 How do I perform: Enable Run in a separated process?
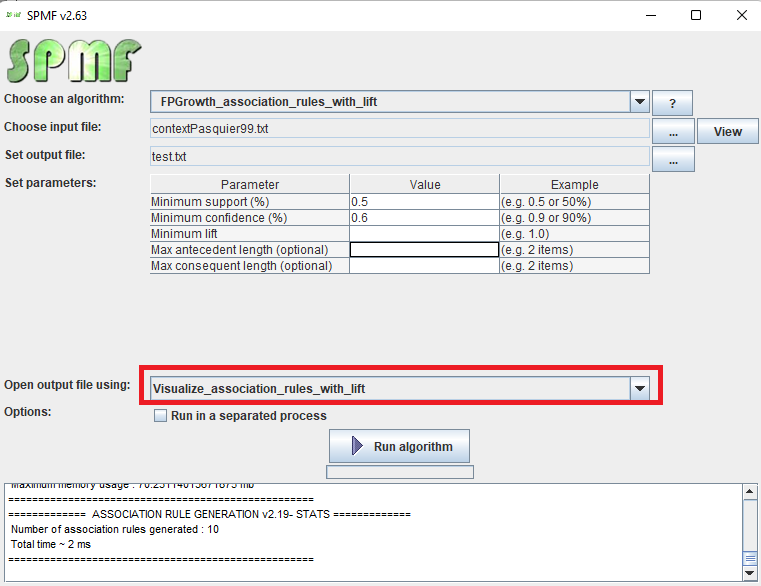coord(160,416)
